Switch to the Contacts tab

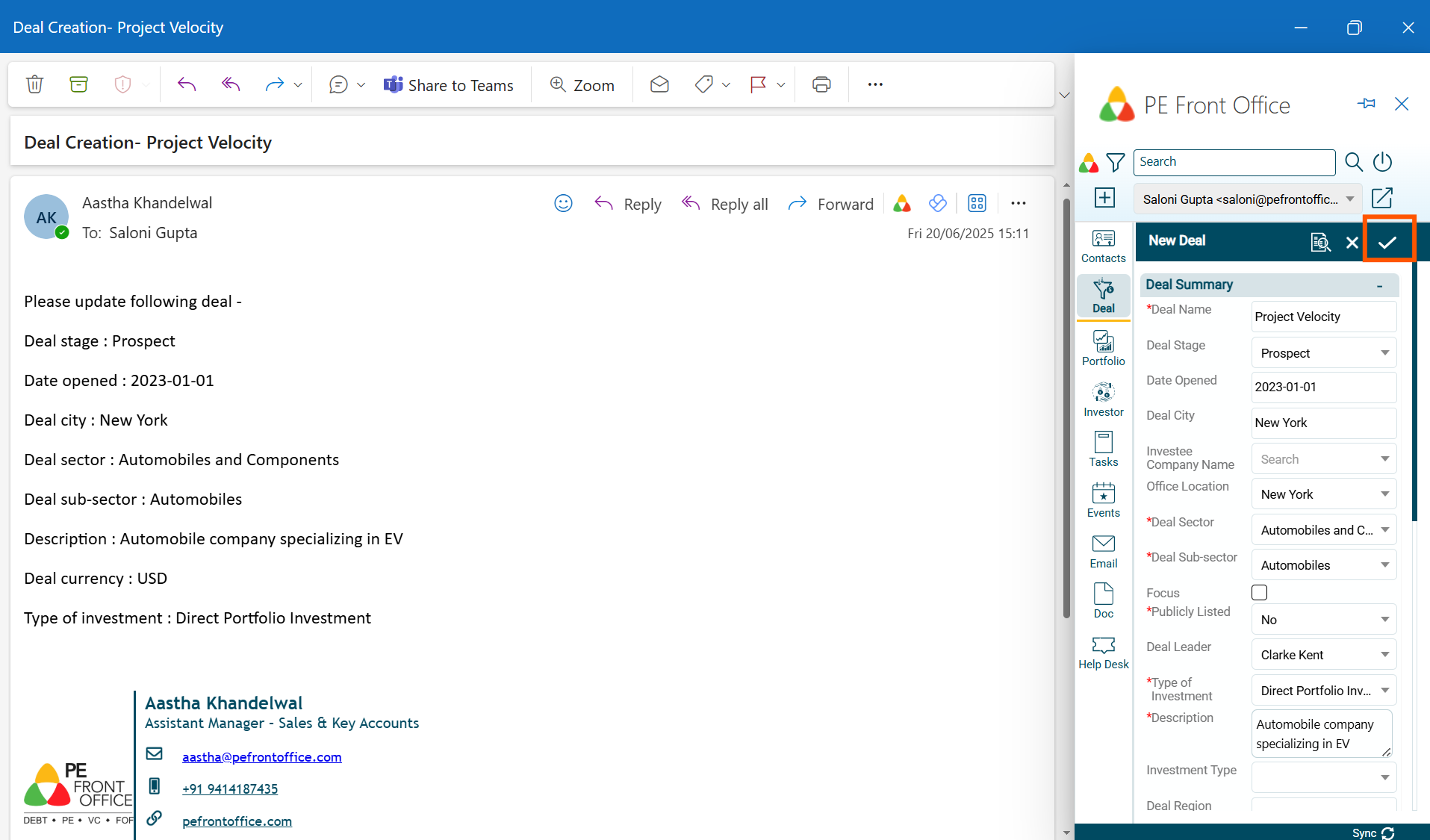(x=1103, y=246)
